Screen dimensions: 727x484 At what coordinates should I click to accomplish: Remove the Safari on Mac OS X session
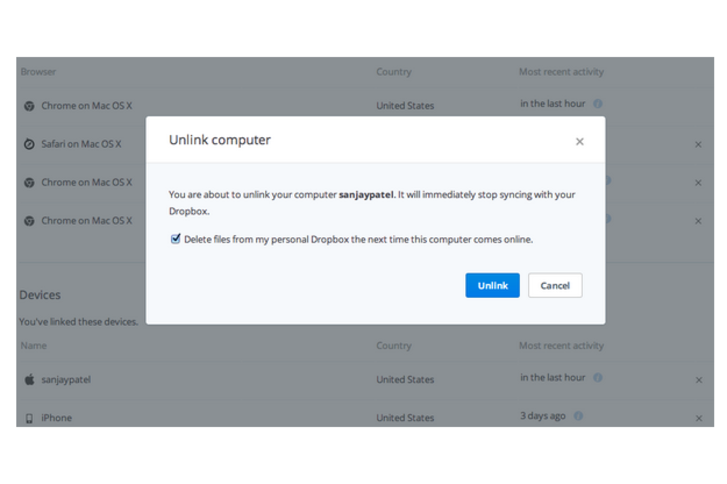698,145
